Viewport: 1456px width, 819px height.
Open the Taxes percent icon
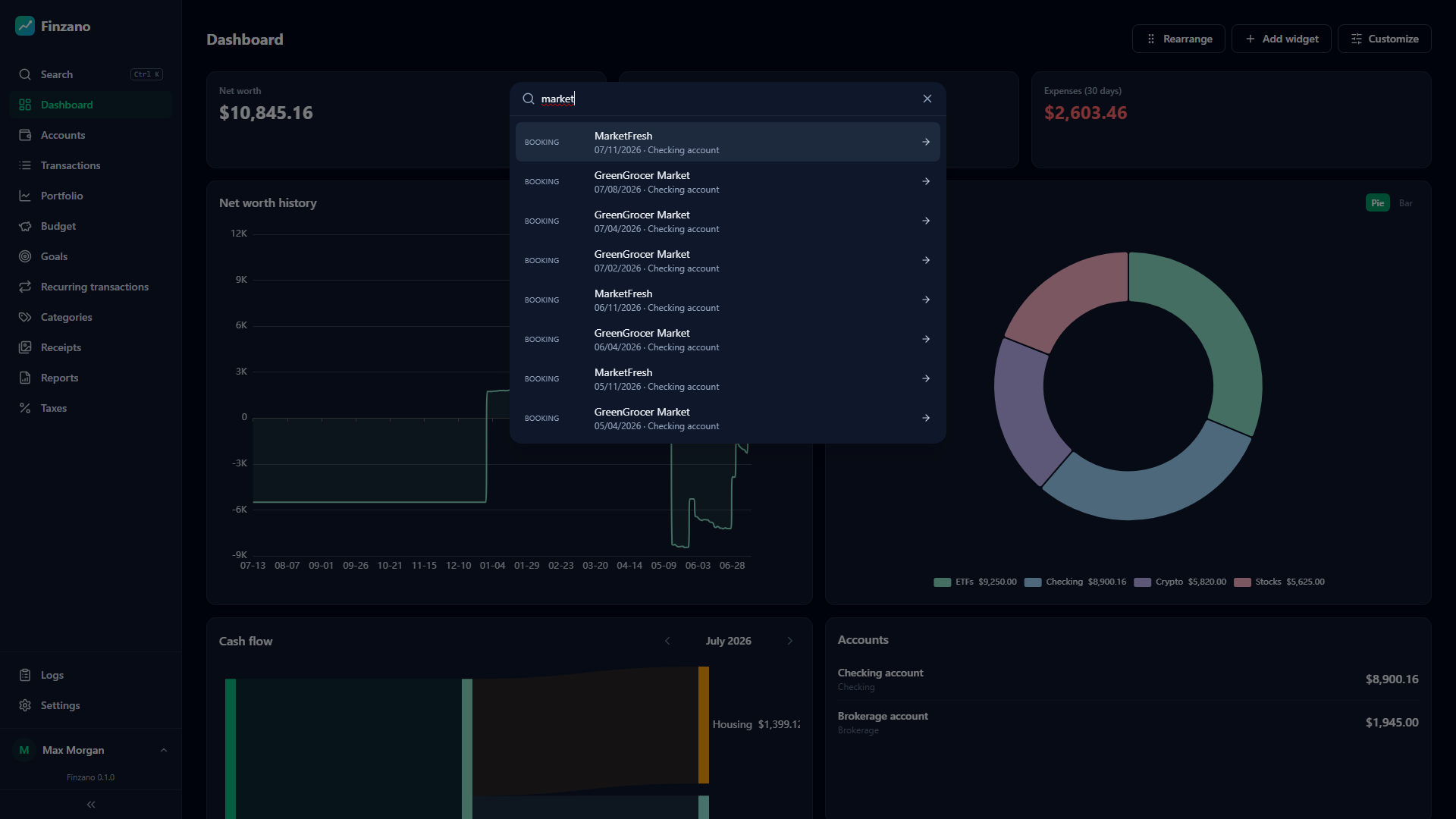tap(25, 408)
